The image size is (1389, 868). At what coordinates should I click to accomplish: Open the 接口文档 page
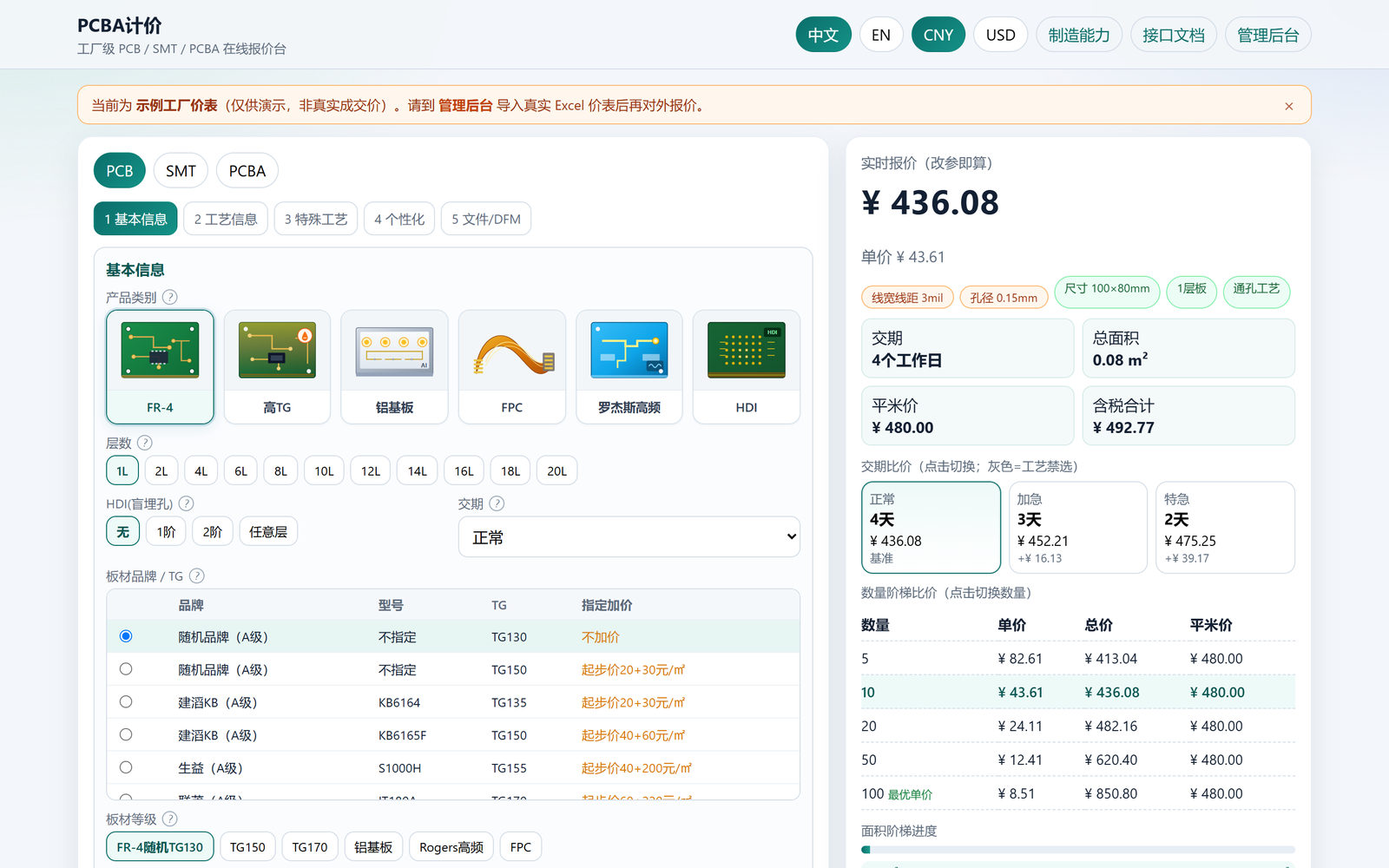tap(1174, 35)
